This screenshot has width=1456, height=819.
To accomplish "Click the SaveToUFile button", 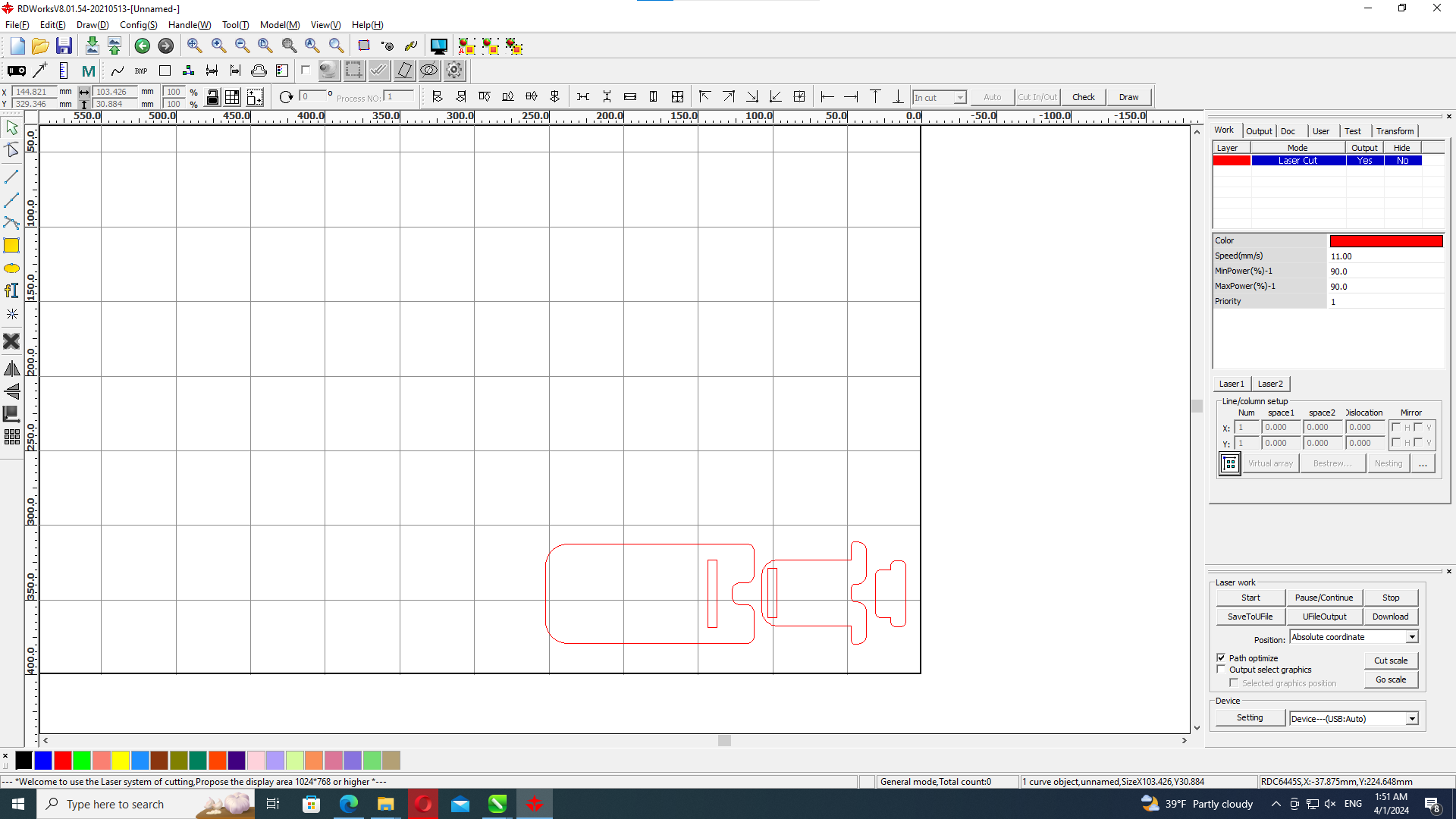I will coord(1250,617).
